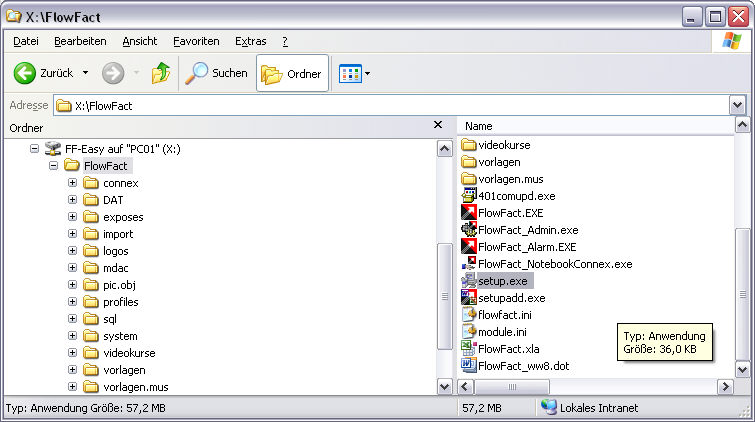Expand the exposes folder node
755x422 pixels.
point(72,217)
